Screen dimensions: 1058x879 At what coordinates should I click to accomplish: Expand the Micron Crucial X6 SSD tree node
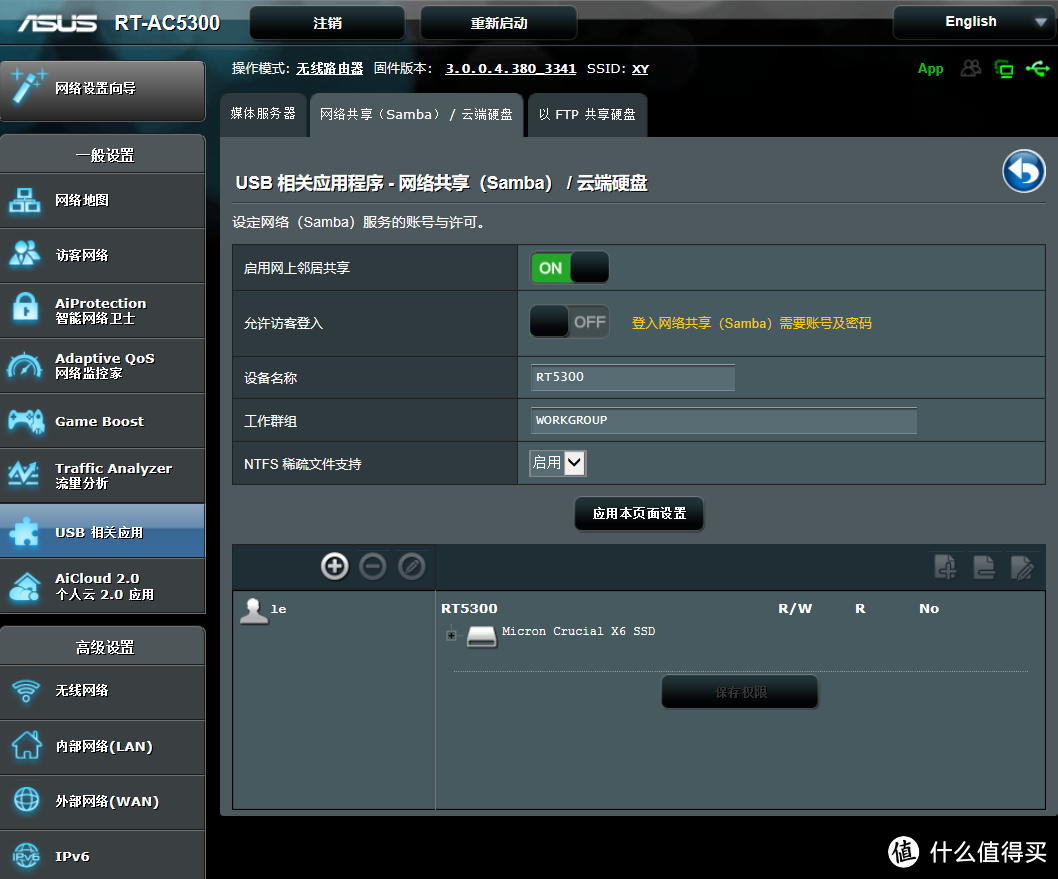point(451,635)
